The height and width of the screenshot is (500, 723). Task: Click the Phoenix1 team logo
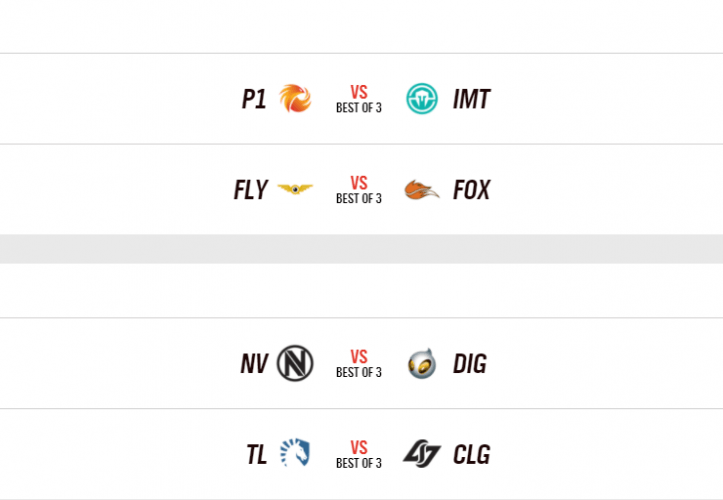click(x=295, y=99)
